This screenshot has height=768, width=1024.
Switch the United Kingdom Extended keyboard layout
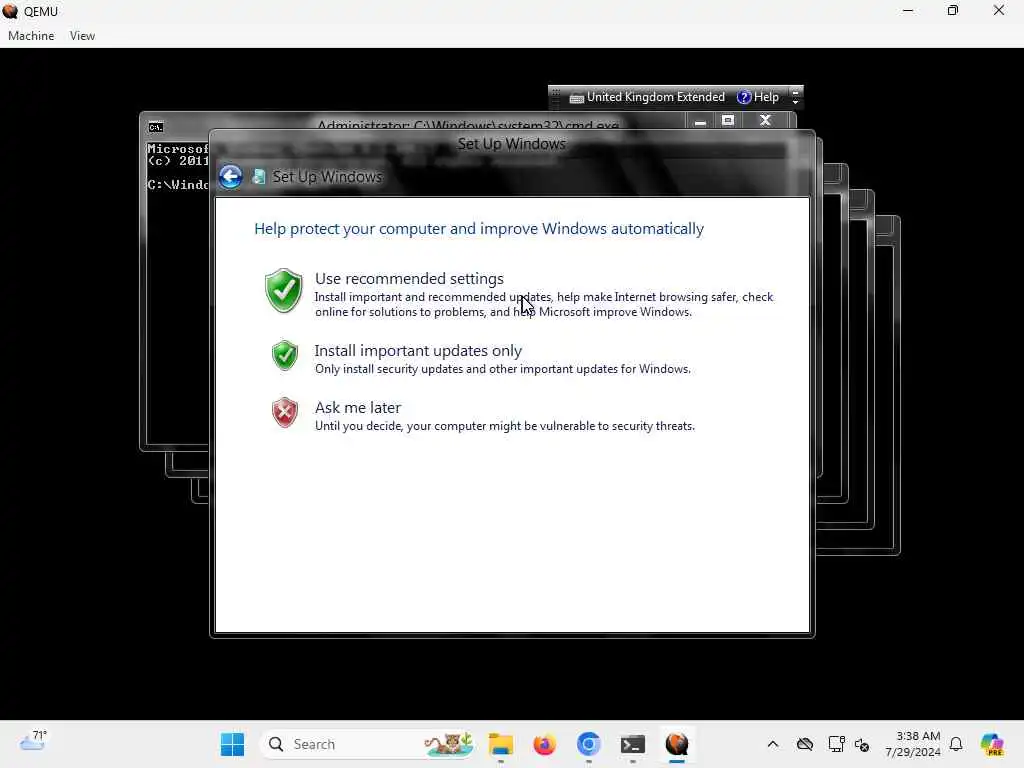tap(647, 97)
